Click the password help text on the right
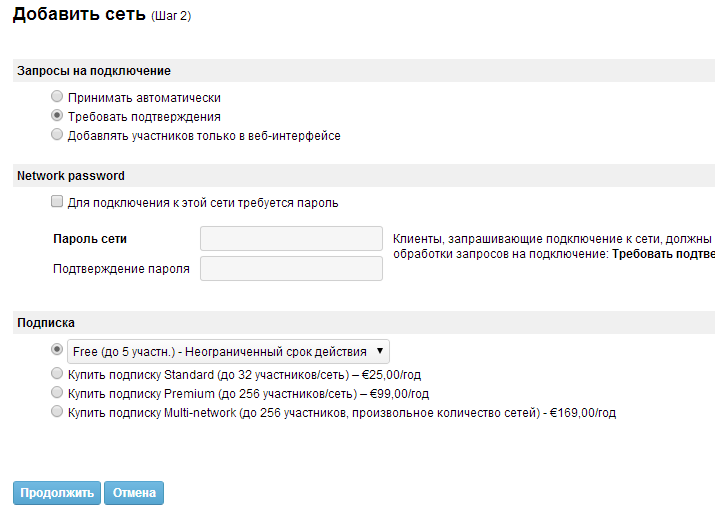This screenshot has width=715, height=511. (552, 247)
